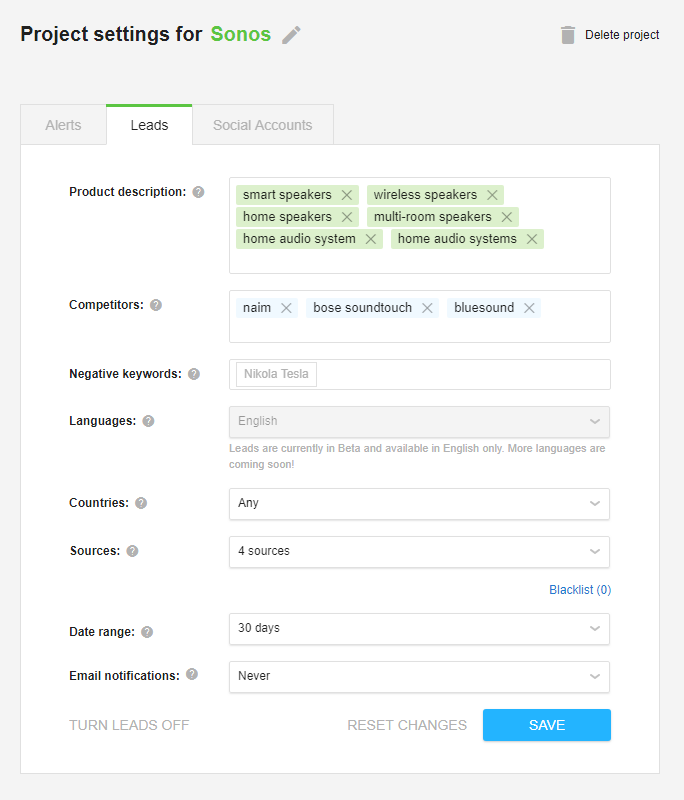Viewport: 684px width, 800px height.
Task: Open the Social Accounts tab
Action: coord(262,125)
